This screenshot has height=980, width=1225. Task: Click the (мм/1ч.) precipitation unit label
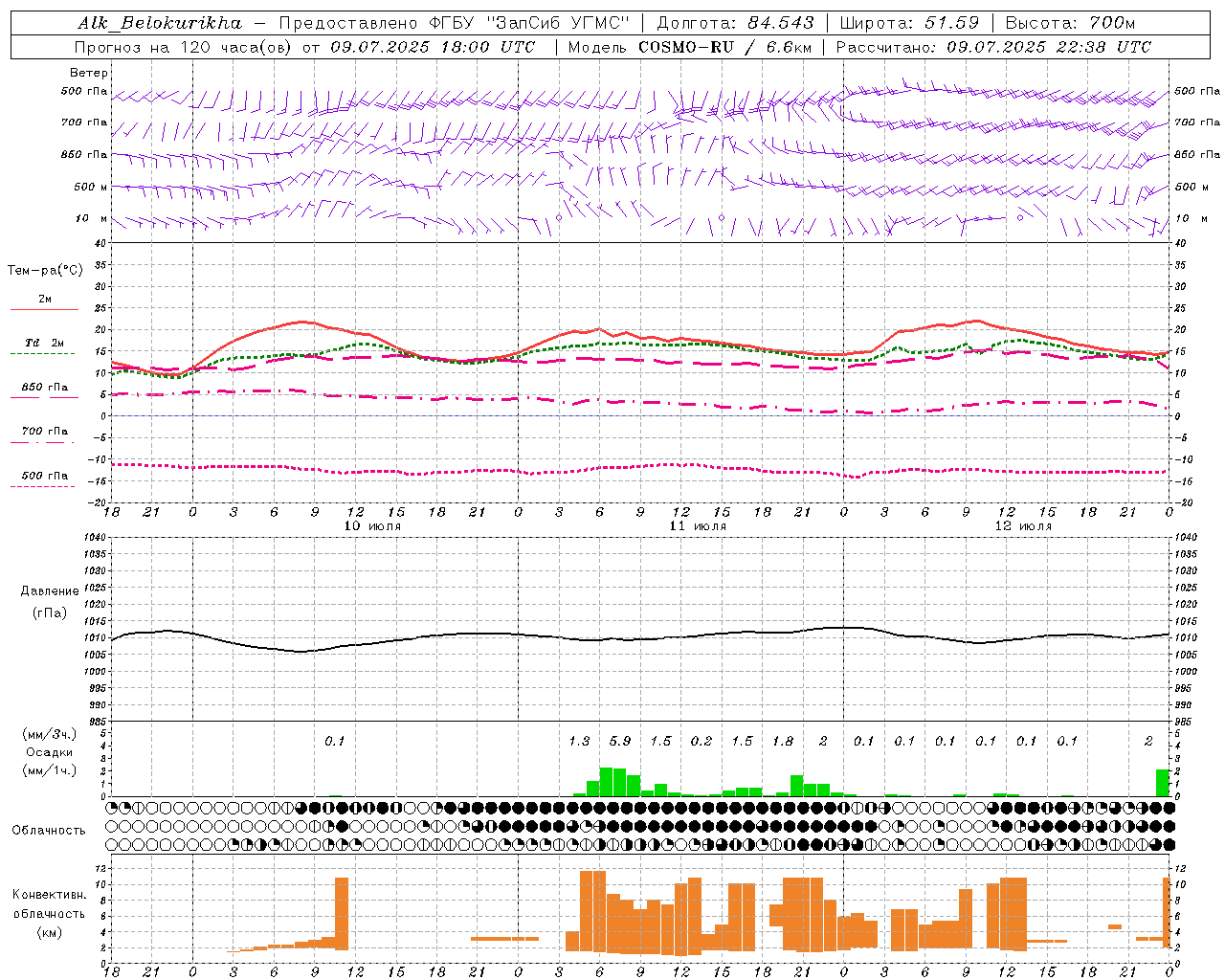click(x=49, y=770)
